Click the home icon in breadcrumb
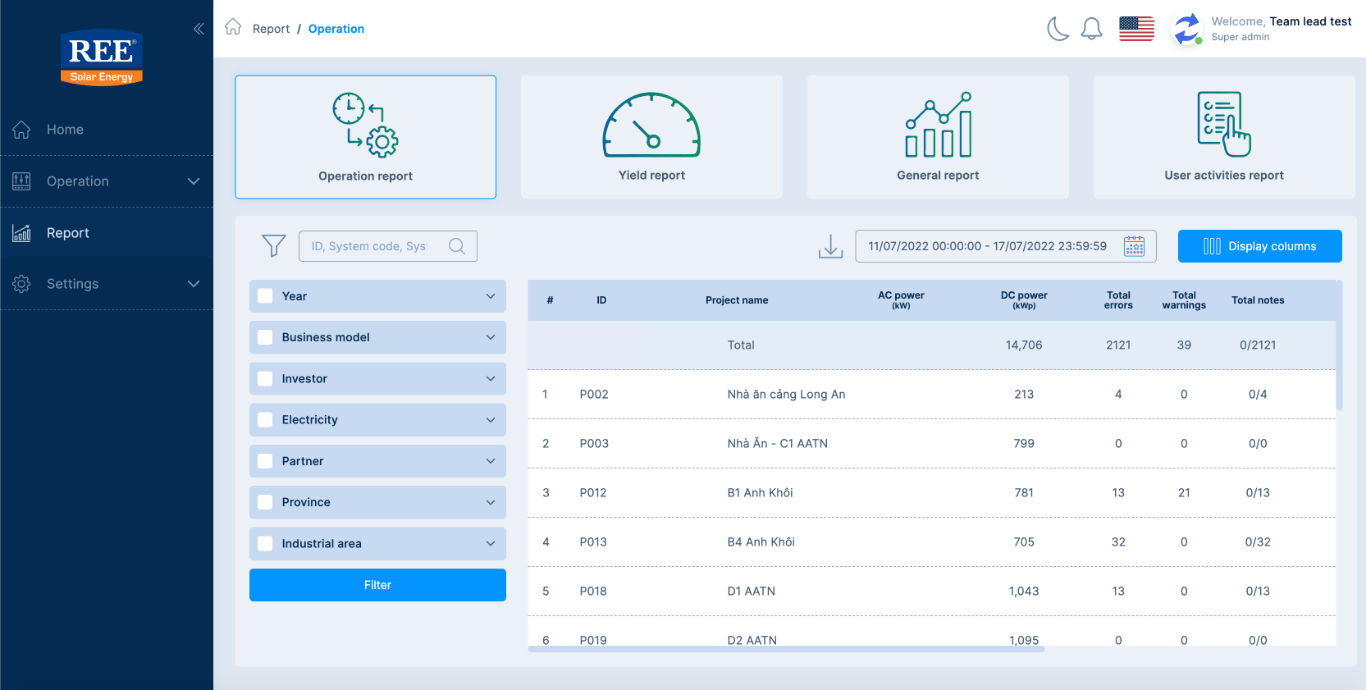 pyautogui.click(x=233, y=28)
